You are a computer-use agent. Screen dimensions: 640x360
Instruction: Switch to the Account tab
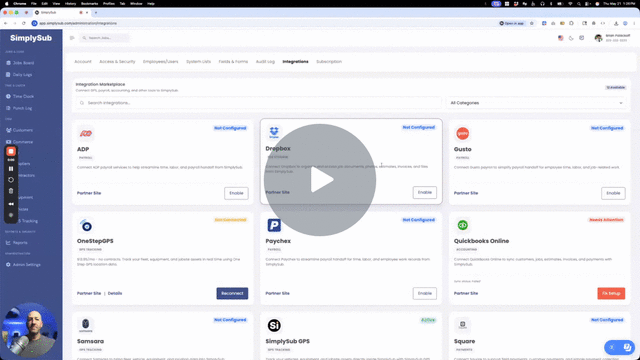(x=83, y=62)
